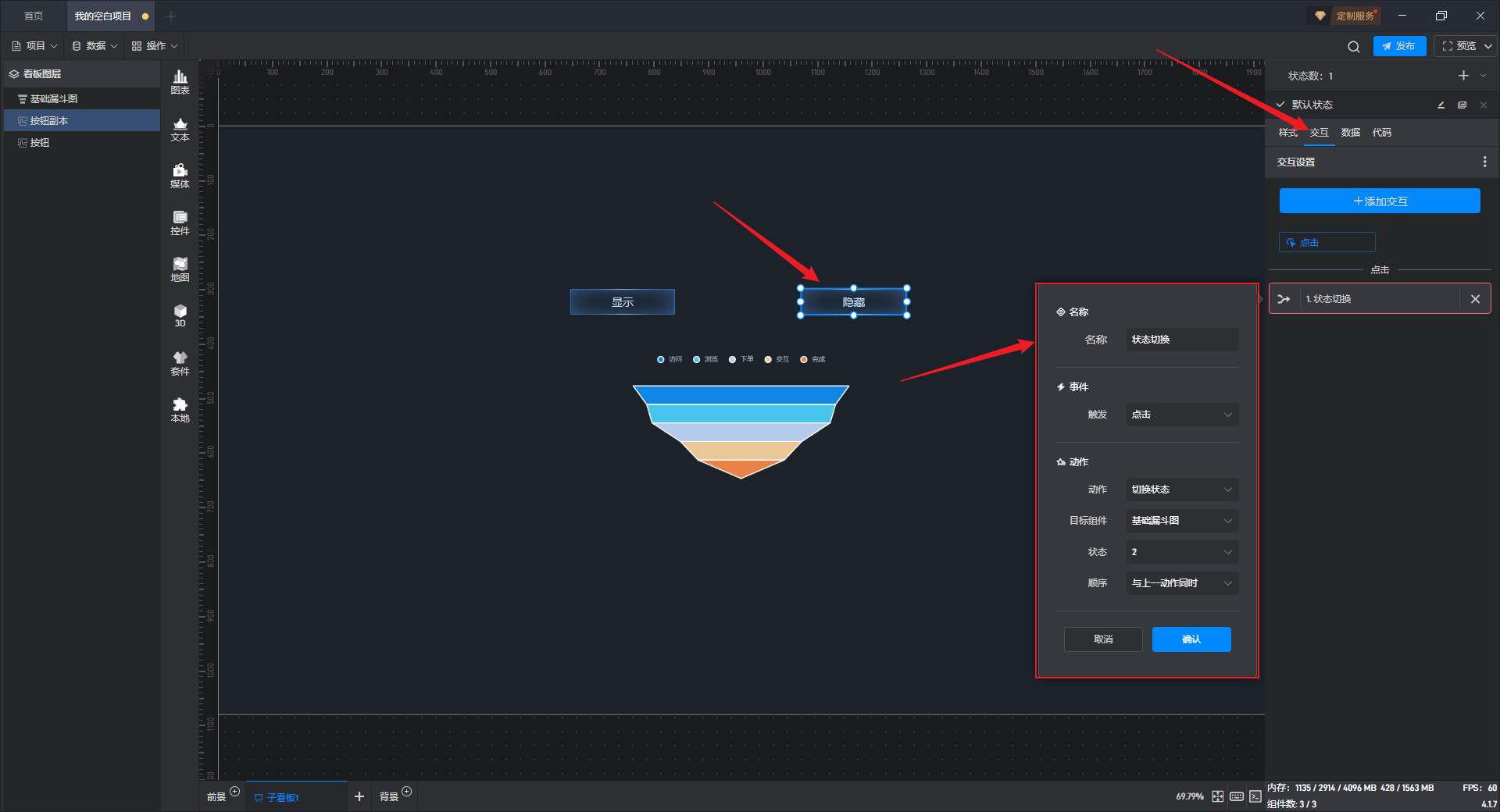Click the search magnifier icon

(x=1353, y=47)
